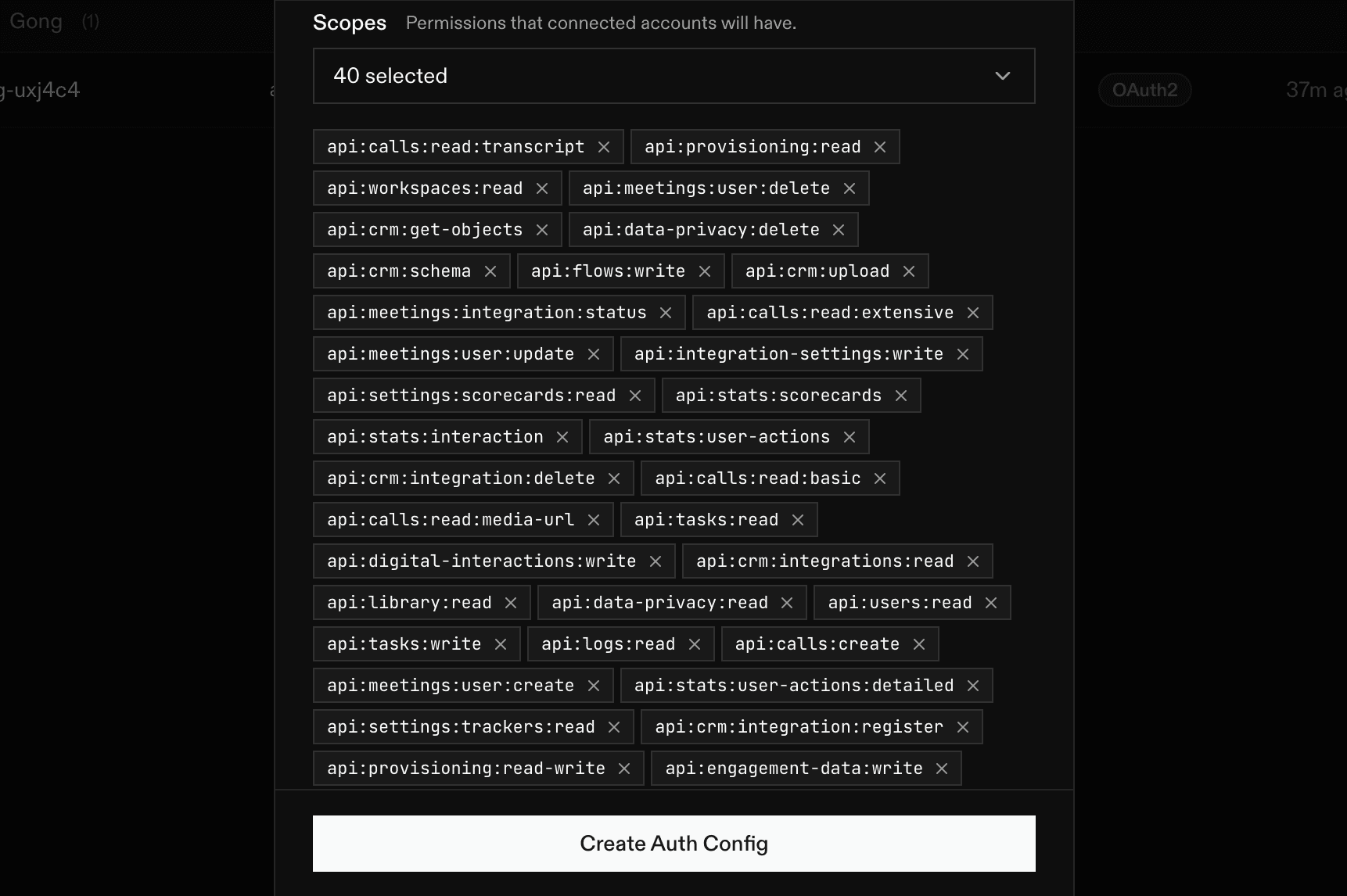Remove the api:stats:scorecards scope
The image size is (1347, 896).
(x=901, y=396)
